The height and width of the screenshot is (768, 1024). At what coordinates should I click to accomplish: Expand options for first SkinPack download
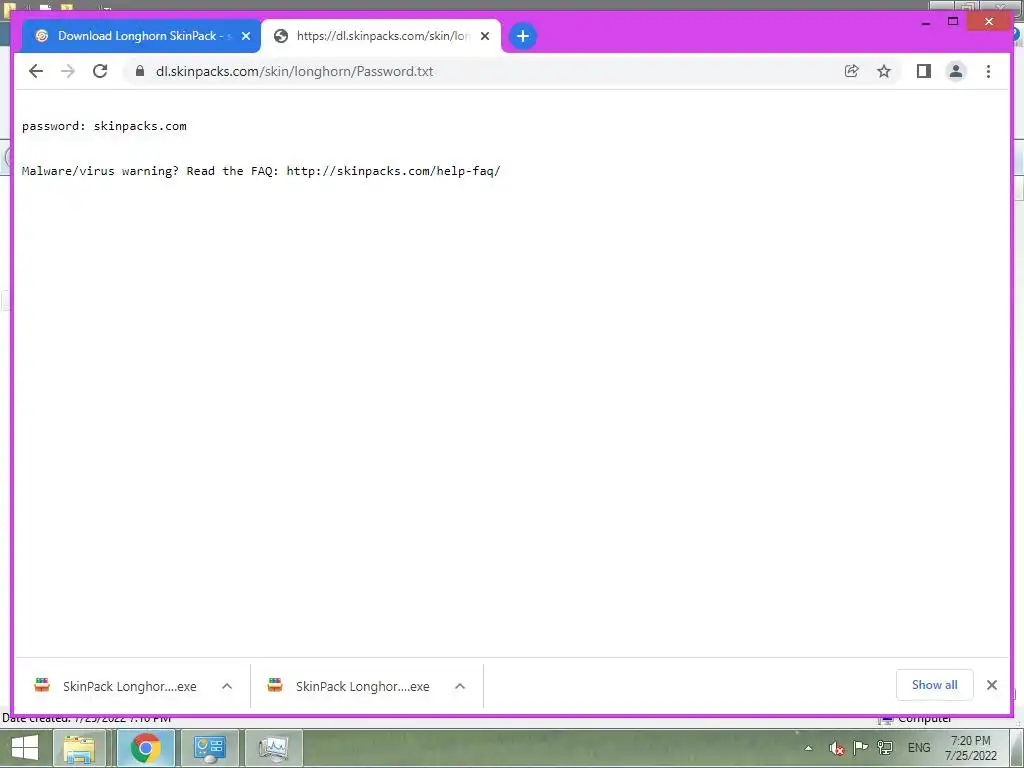(x=227, y=686)
